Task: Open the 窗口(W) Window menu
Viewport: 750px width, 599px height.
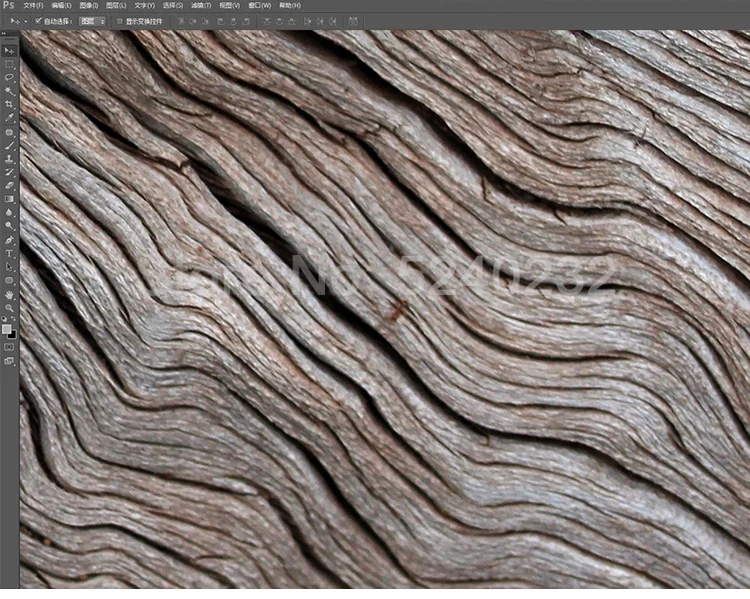Action: [x=260, y=6]
